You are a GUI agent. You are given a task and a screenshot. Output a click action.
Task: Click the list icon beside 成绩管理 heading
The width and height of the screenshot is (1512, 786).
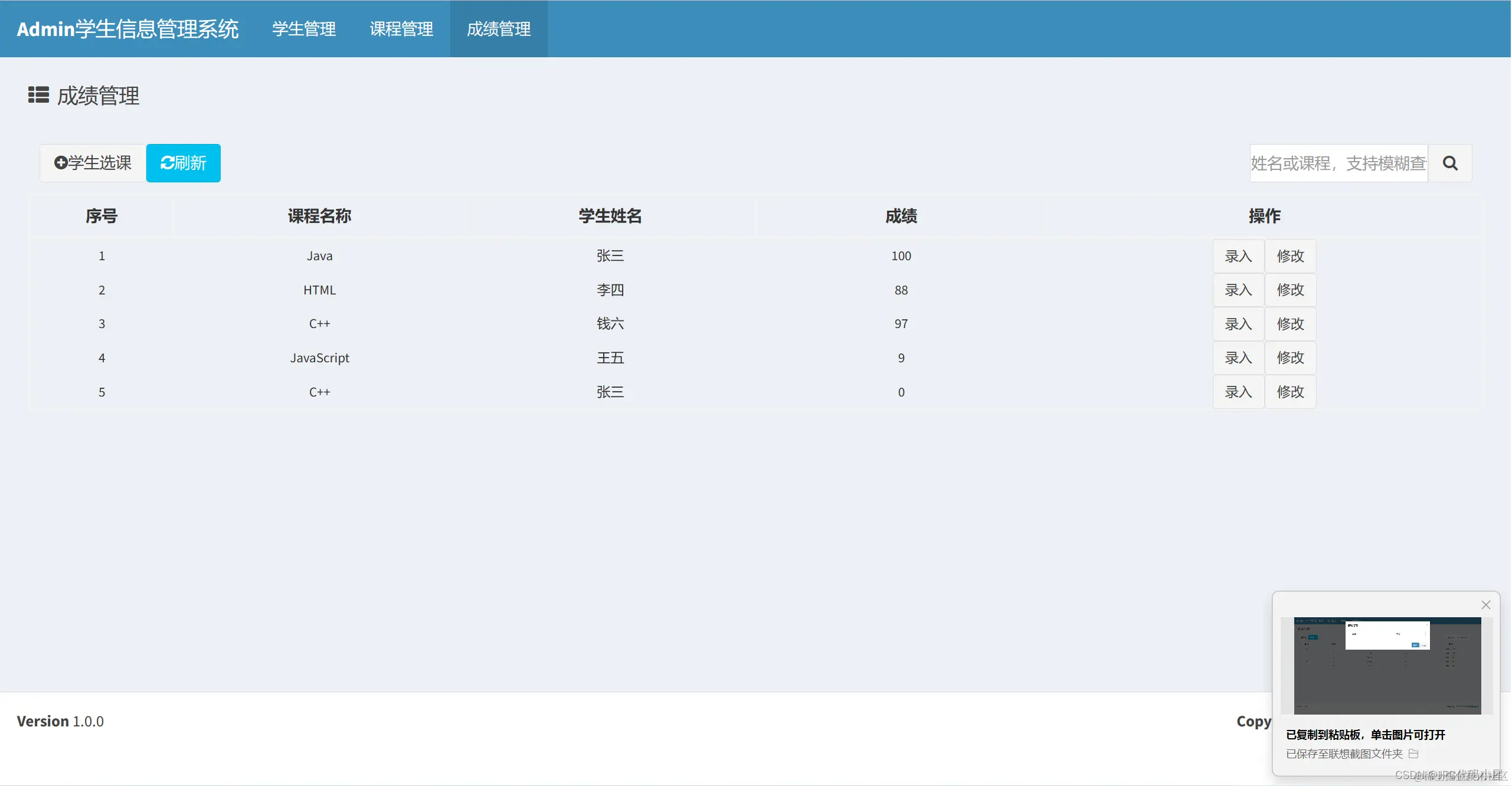pyautogui.click(x=38, y=96)
